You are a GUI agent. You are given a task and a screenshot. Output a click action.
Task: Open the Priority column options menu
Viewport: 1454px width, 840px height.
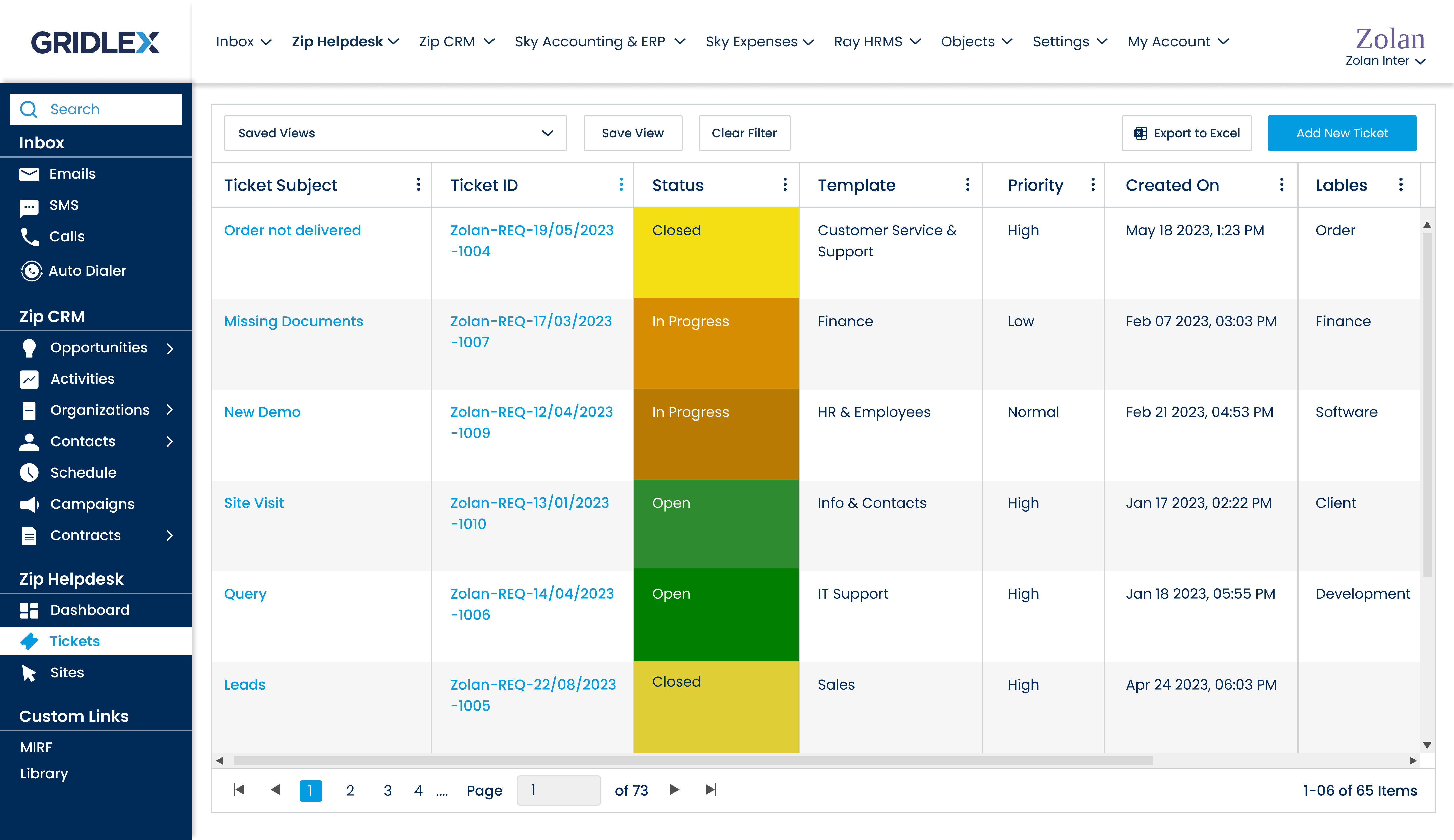click(x=1092, y=185)
